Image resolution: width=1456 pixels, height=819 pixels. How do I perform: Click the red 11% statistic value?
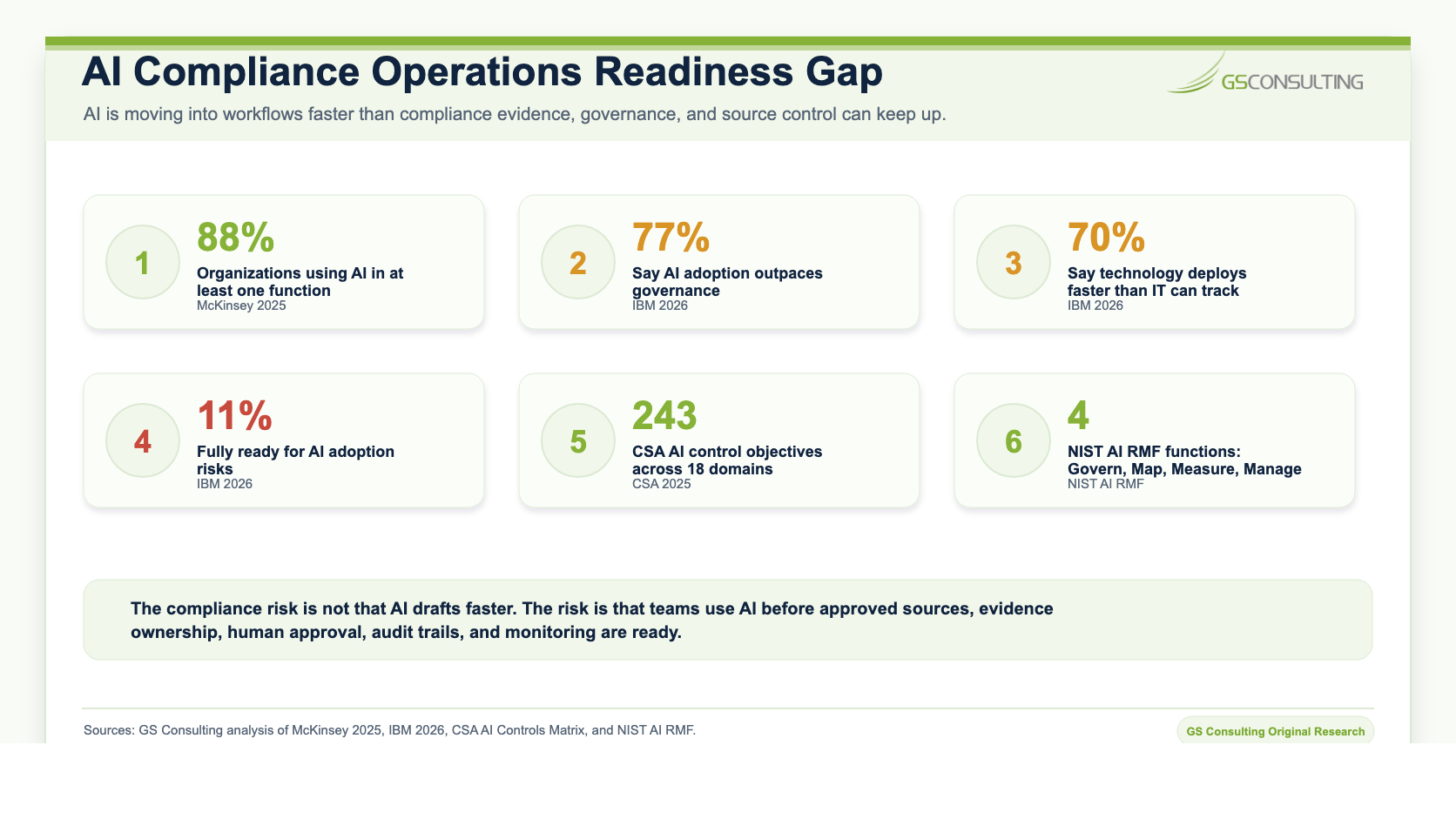tap(235, 415)
